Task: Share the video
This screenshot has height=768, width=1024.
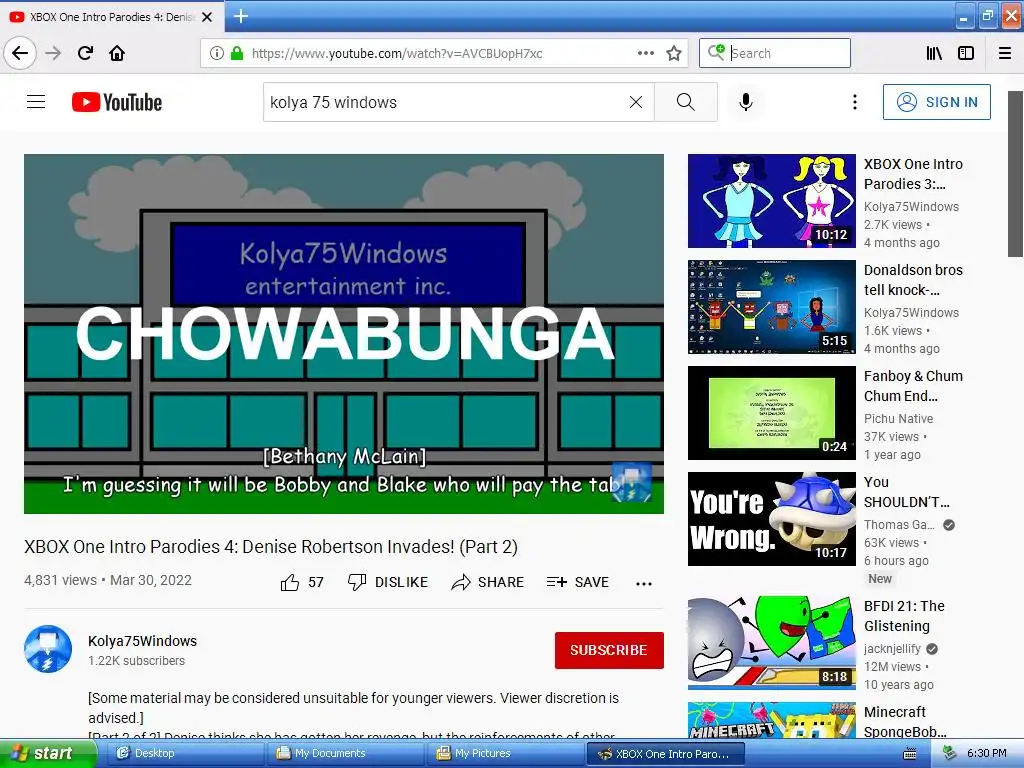Action: [488, 582]
